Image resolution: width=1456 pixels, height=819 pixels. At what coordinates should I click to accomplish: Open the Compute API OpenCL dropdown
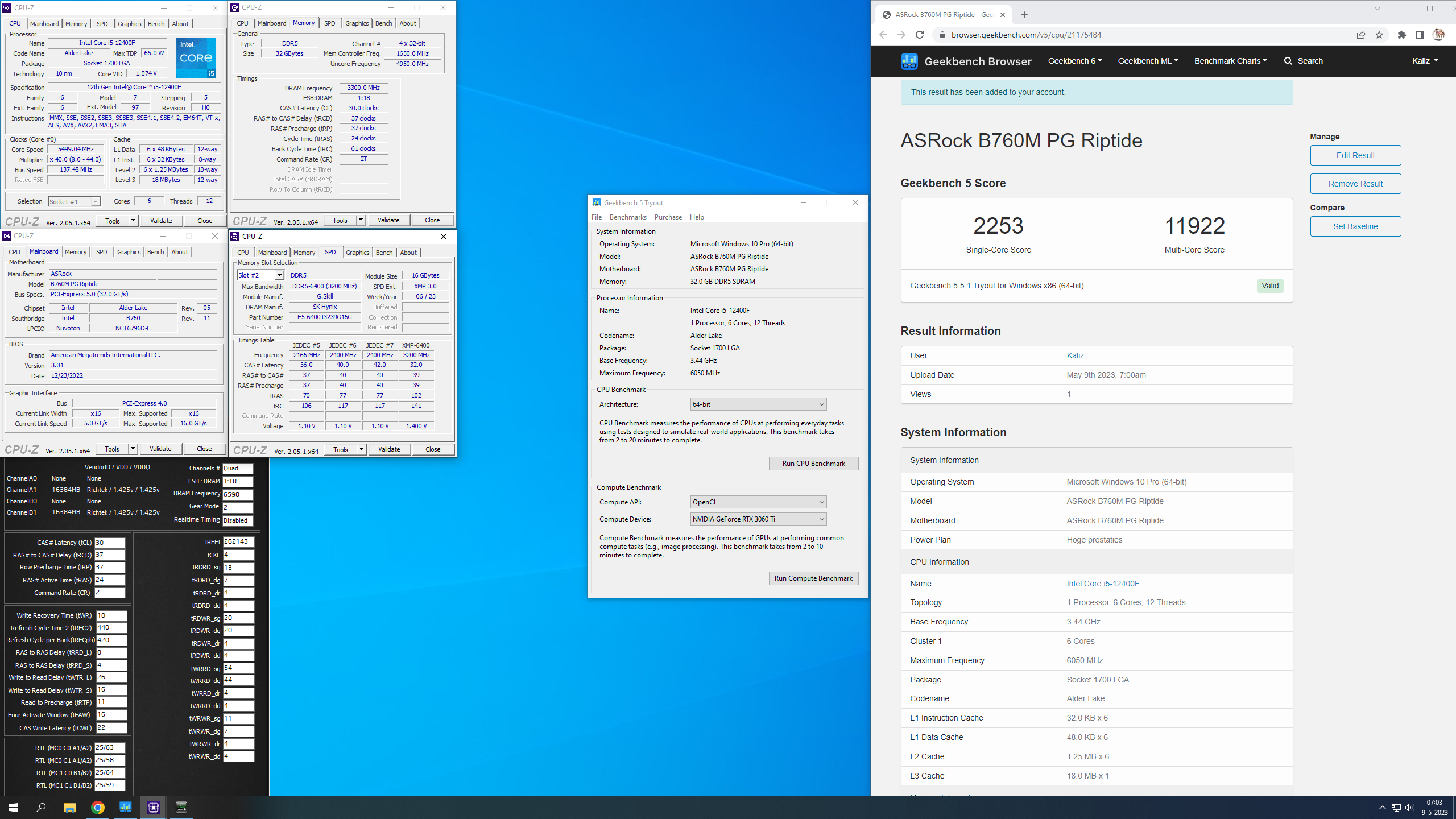[x=758, y=502]
